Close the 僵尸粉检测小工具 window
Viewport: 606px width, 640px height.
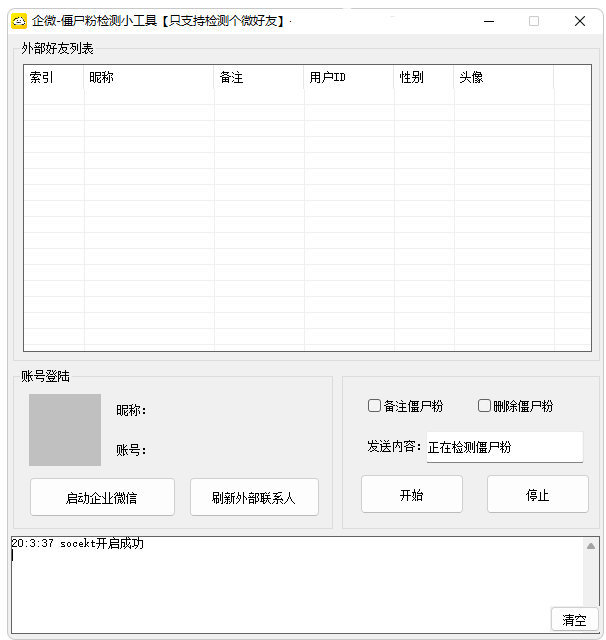click(x=580, y=21)
